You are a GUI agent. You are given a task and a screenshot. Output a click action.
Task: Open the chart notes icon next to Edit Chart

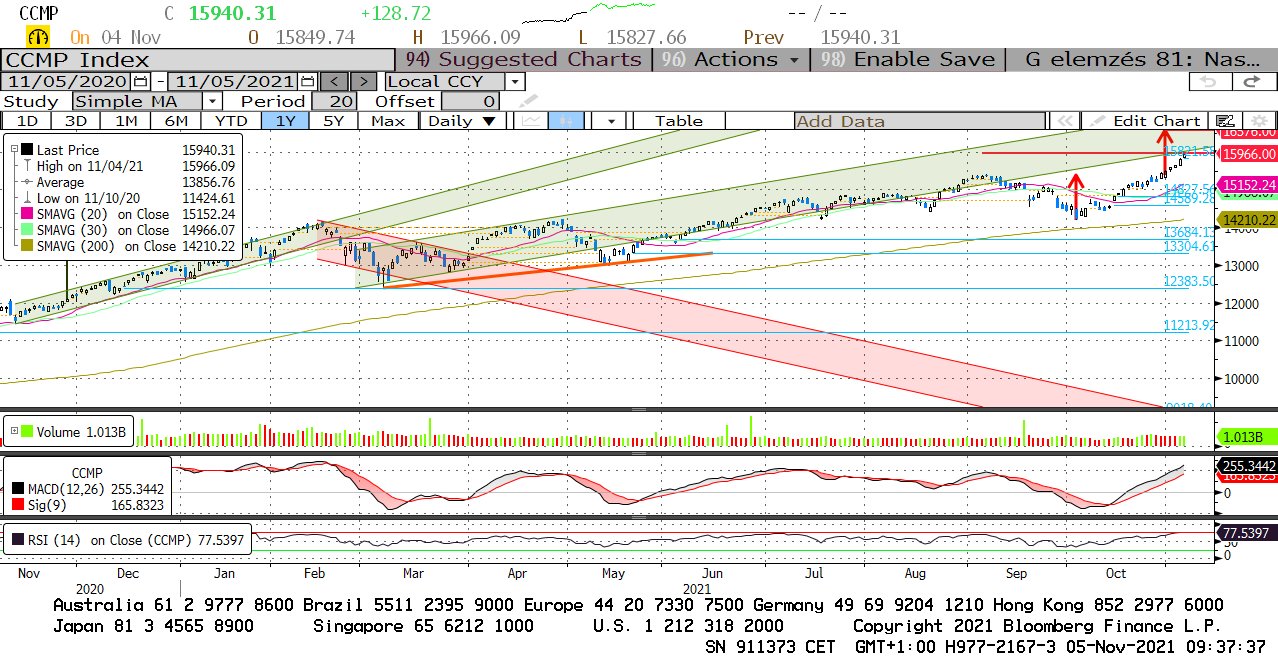point(1226,121)
